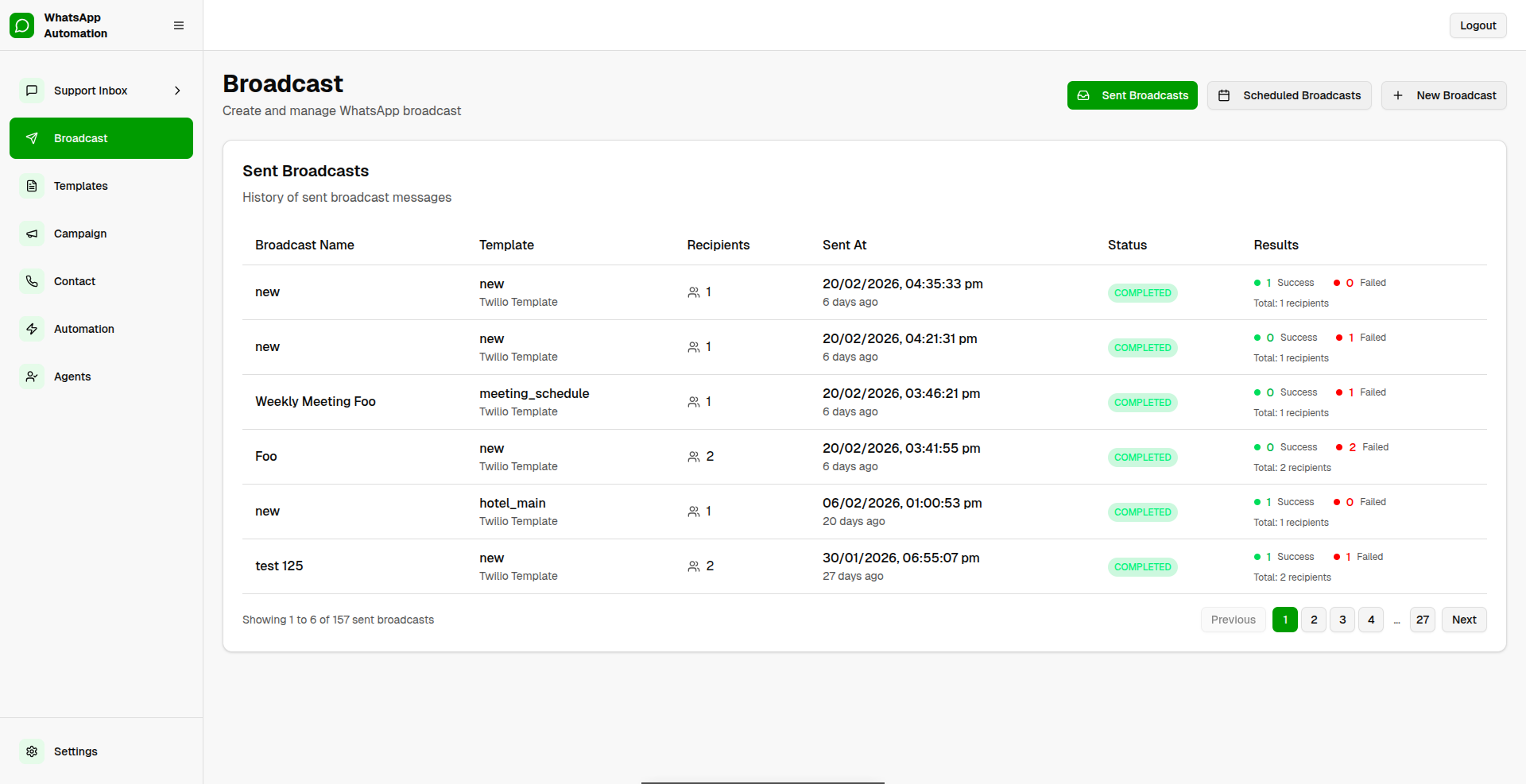Screen dimensions: 1526x784
Task: Click the recipients icon next to Weekly Meeting Foo
Action: [692, 401]
